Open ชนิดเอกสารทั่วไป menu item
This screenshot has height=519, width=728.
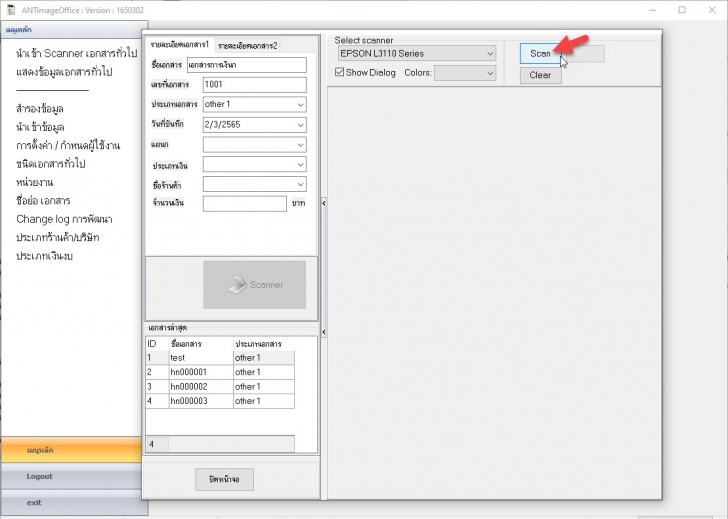coord(51,164)
